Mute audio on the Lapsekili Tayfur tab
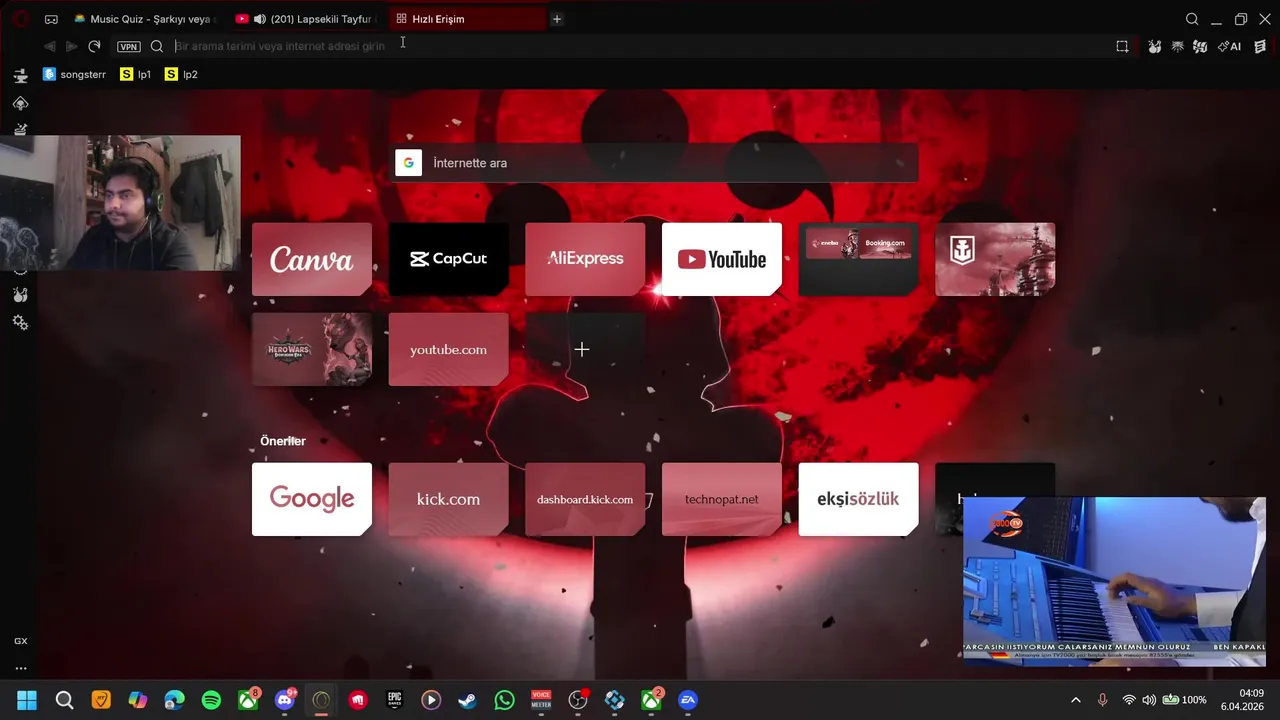The image size is (1280, 720). (x=260, y=19)
